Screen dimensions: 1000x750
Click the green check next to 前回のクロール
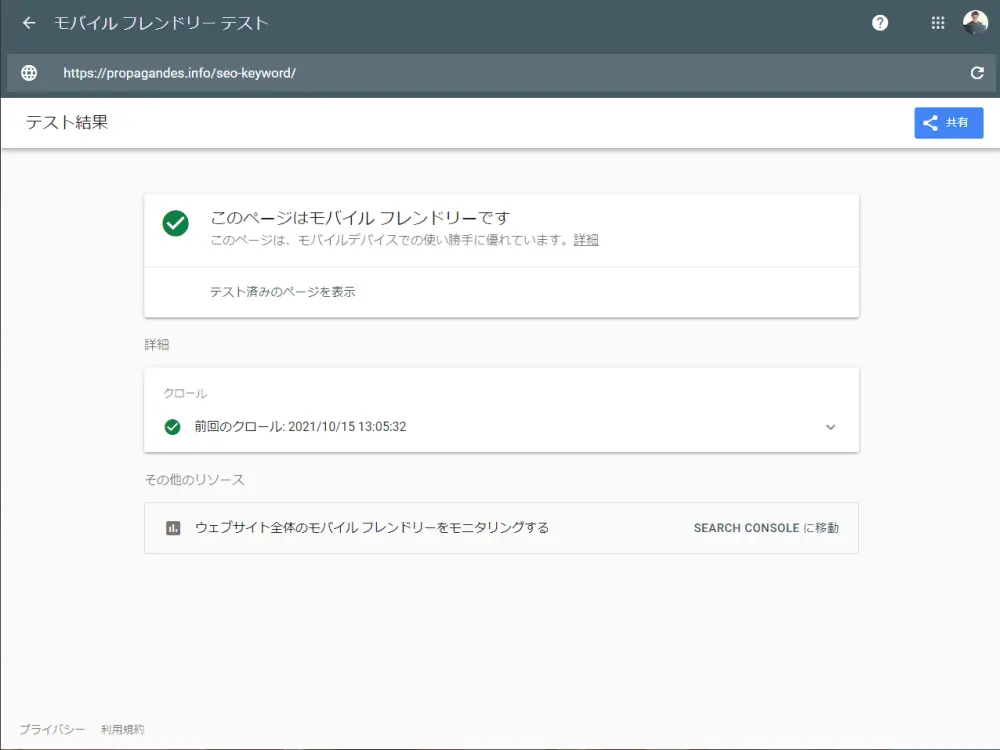[x=172, y=427]
